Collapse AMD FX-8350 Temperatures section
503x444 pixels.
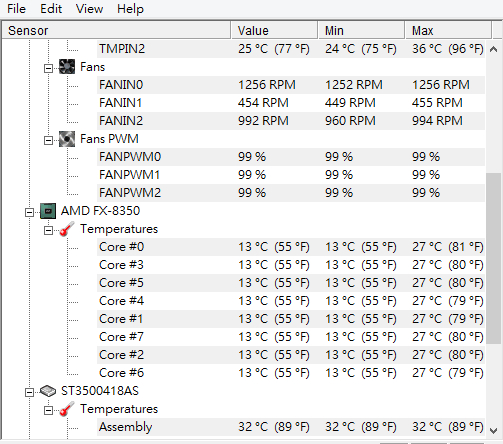coord(48,230)
